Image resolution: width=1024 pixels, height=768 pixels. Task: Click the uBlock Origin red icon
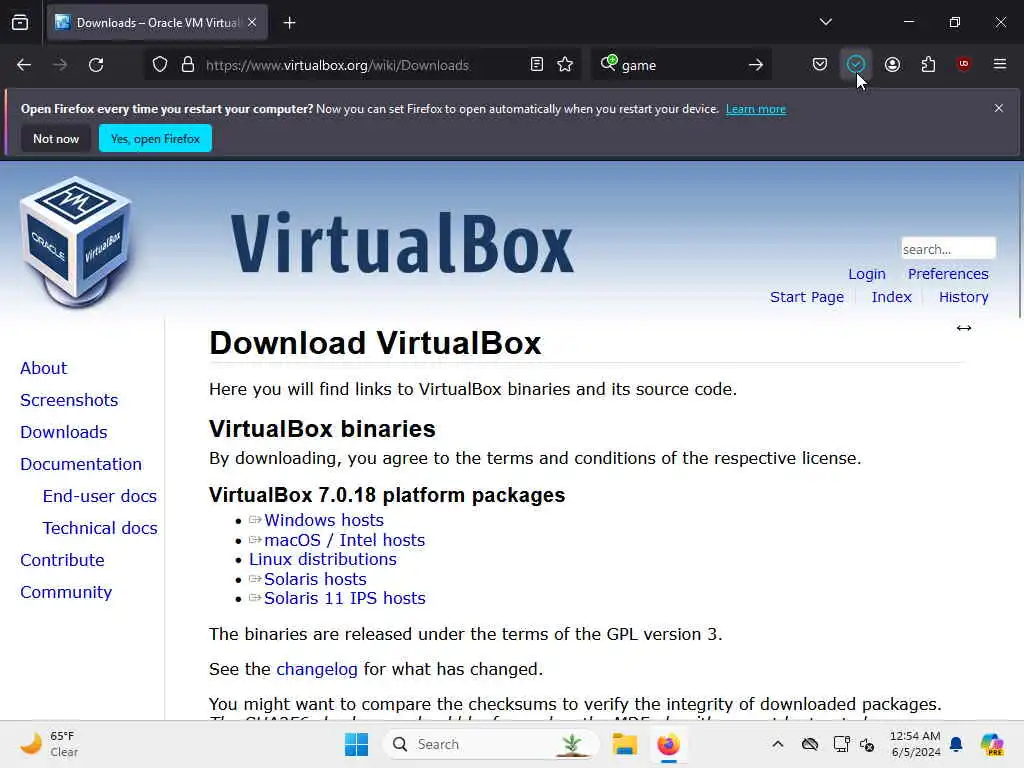(964, 64)
